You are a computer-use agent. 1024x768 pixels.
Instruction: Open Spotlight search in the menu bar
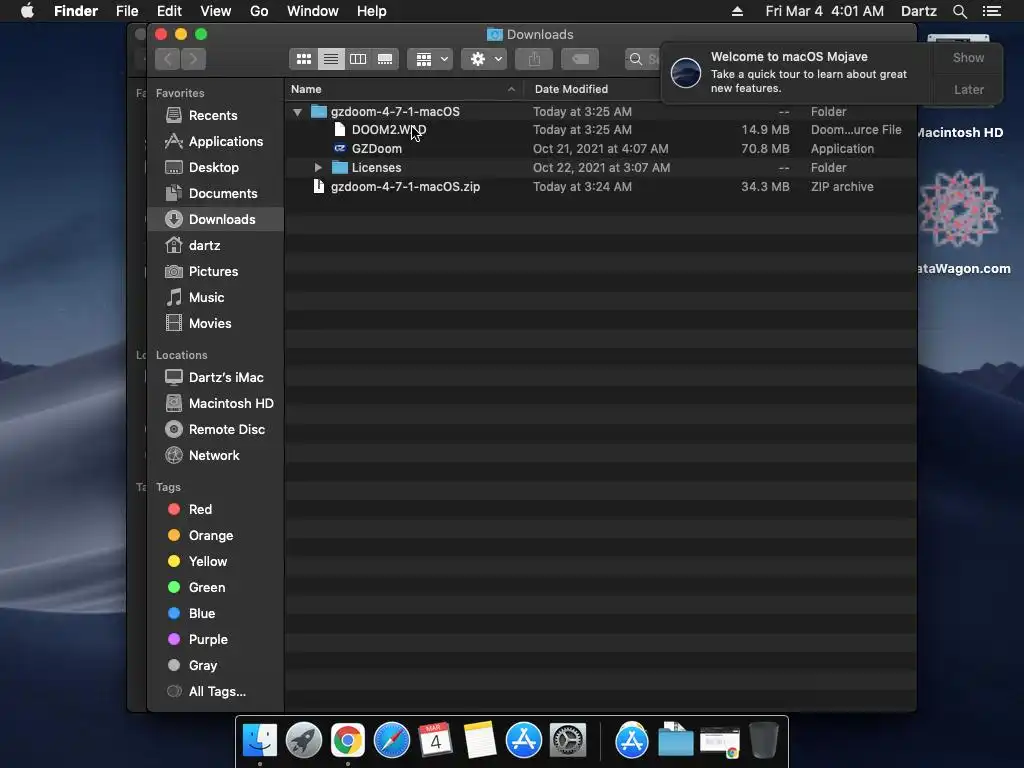[x=959, y=11]
